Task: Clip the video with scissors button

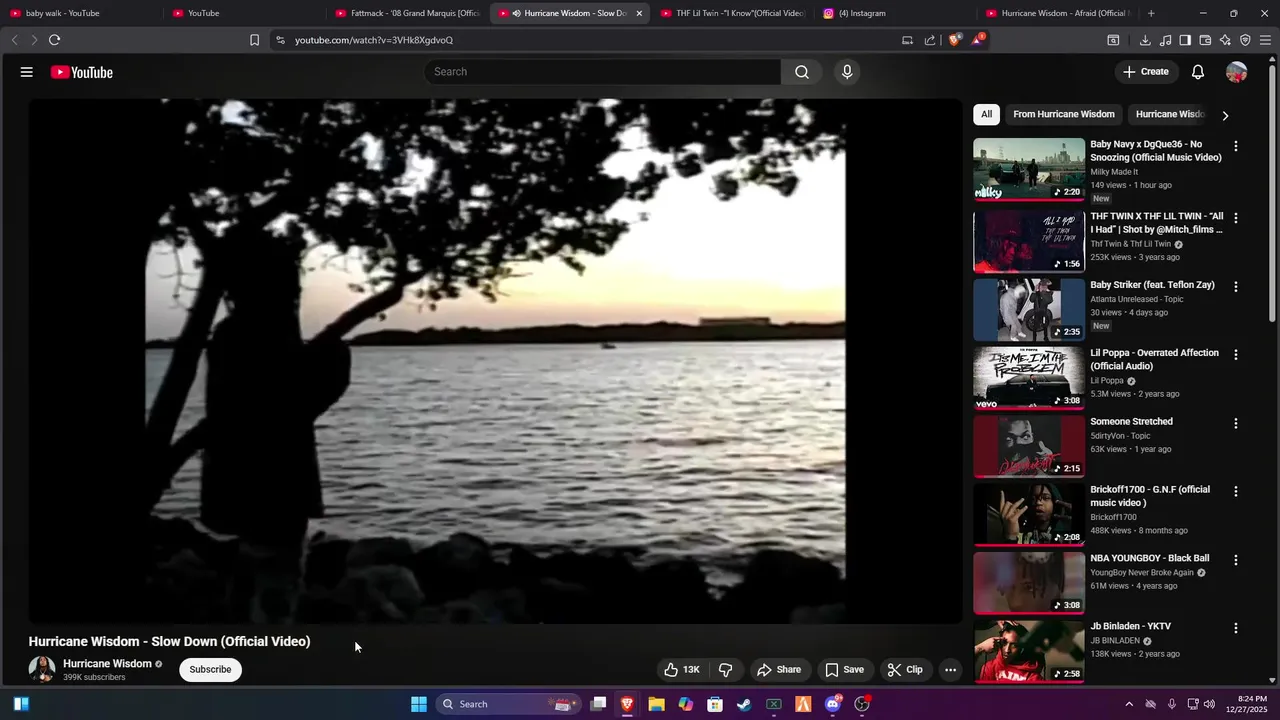Action: coord(905,670)
